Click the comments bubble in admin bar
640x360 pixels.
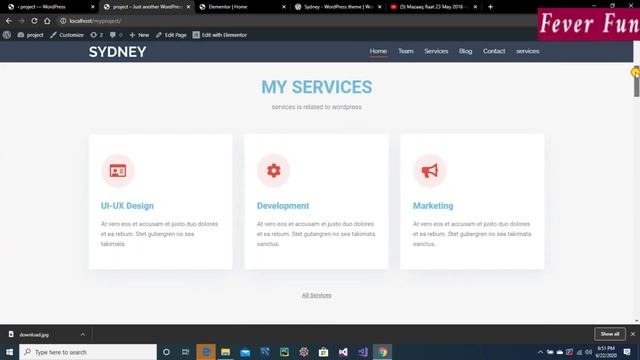[116, 35]
